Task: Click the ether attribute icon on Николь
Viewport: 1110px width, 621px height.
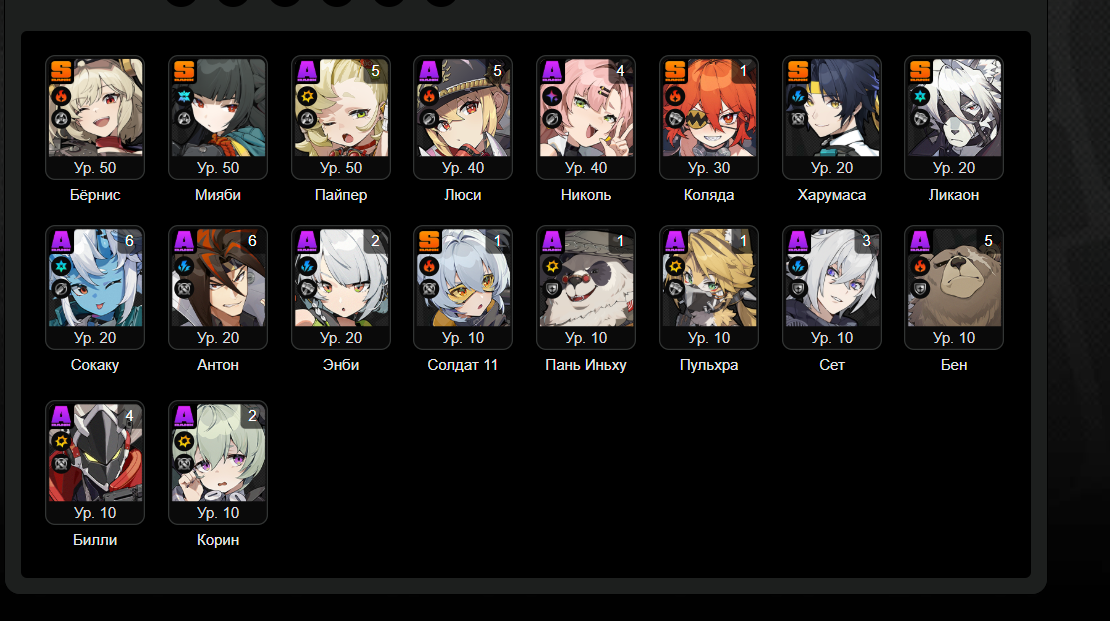Action: coord(552,96)
